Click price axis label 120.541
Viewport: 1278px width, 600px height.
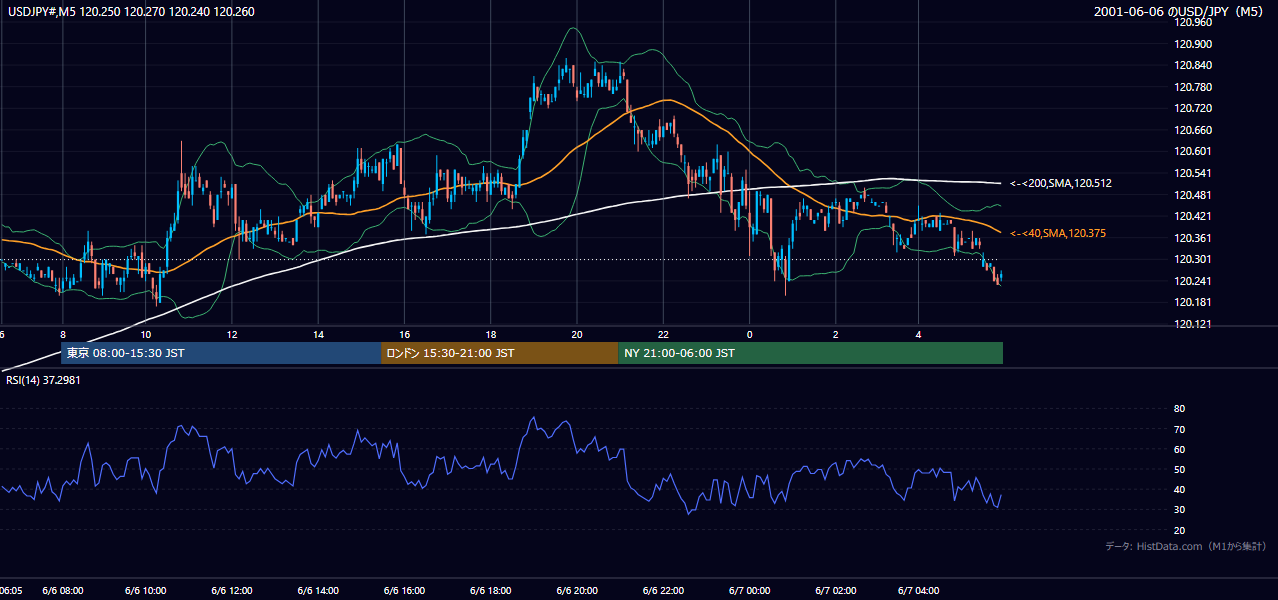tap(1193, 173)
